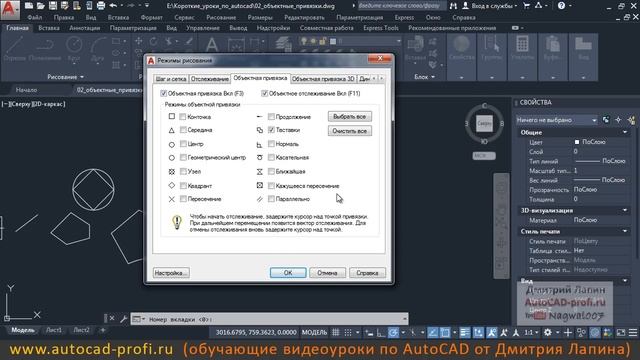The height and width of the screenshot is (360, 640).
Task: Toggle the snap mode dotted grid icon in status bar
Action: point(348,333)
